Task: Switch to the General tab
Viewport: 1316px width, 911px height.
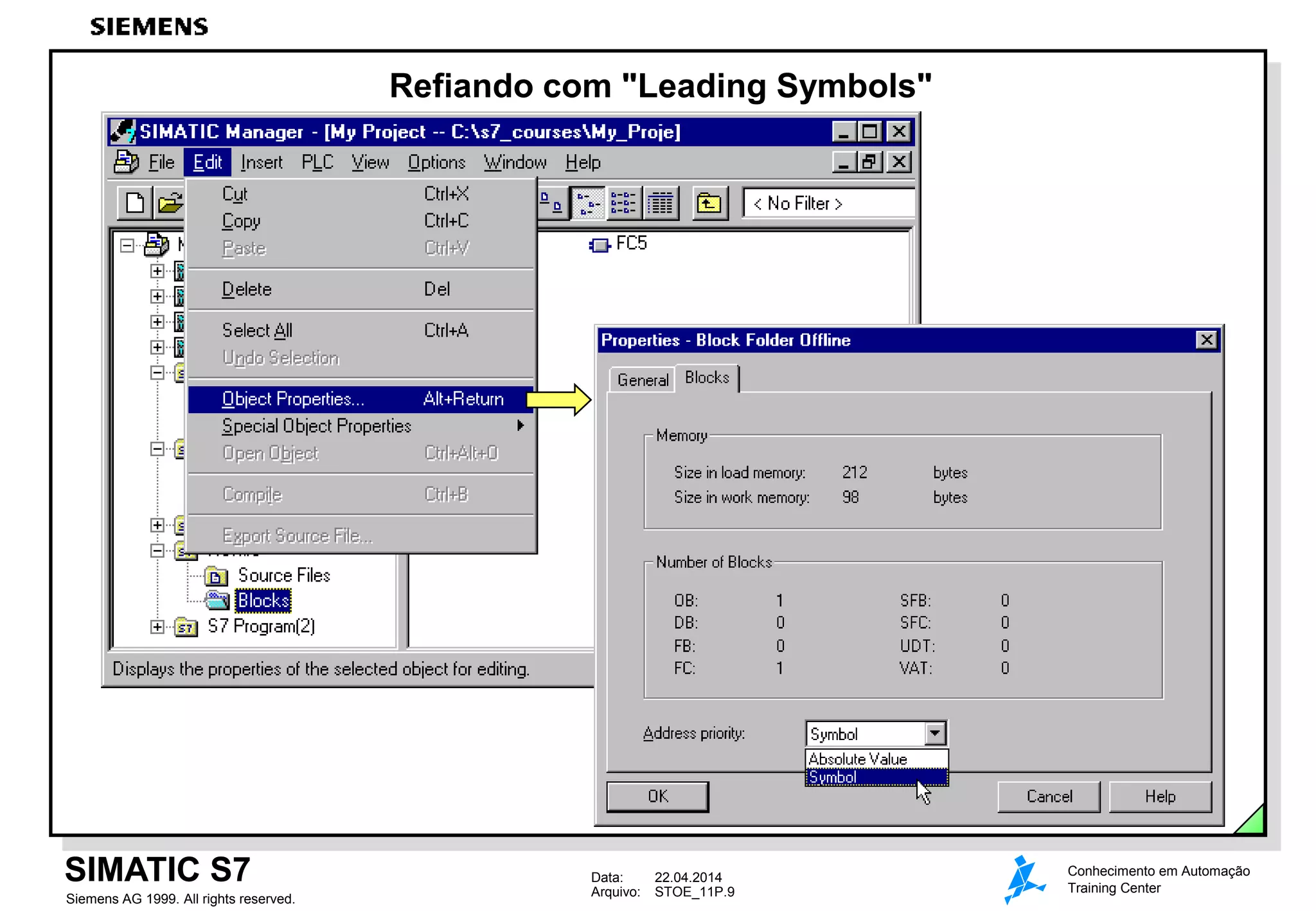Action: 643,380
